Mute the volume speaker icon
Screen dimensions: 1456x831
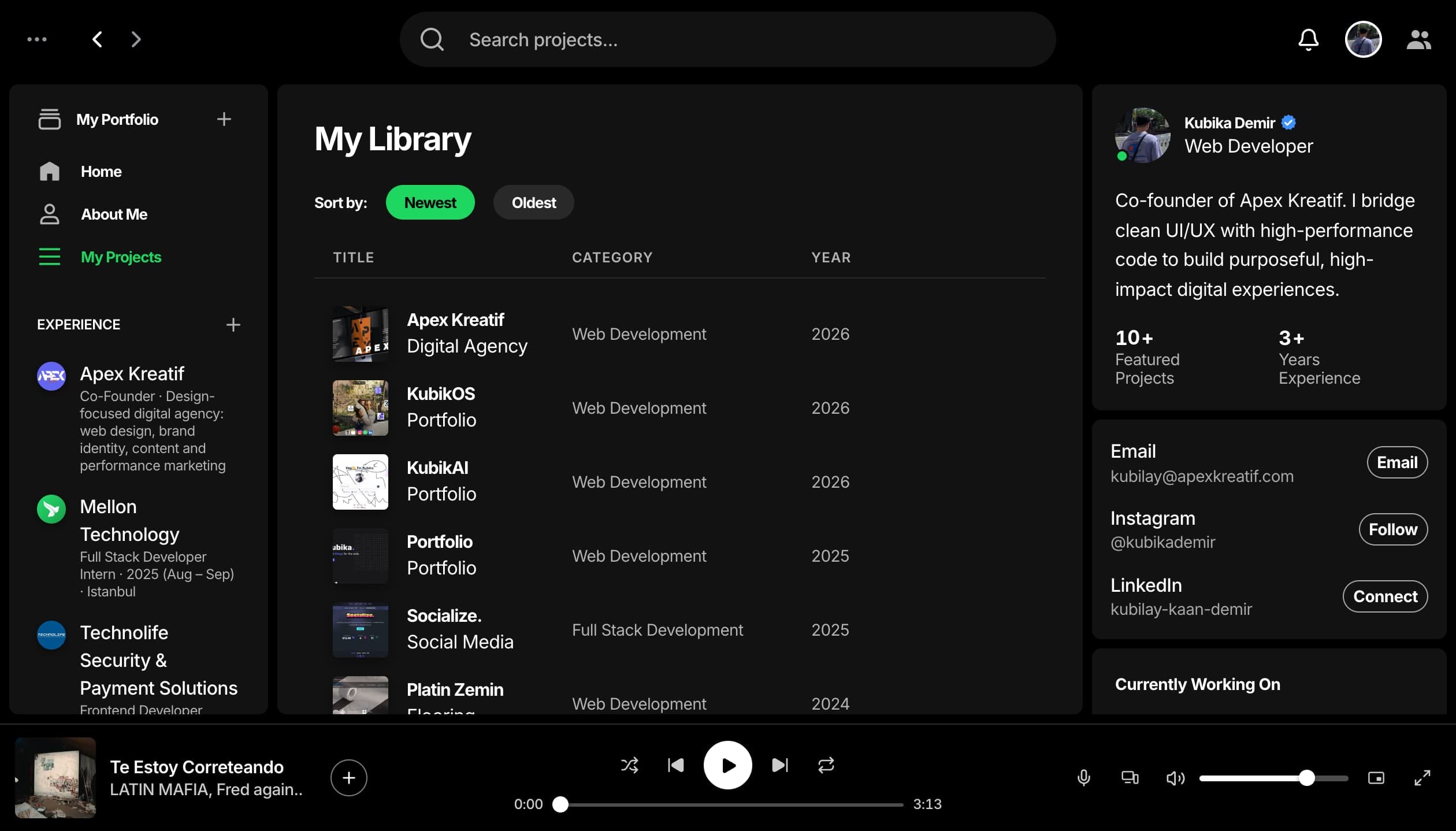1175,778
